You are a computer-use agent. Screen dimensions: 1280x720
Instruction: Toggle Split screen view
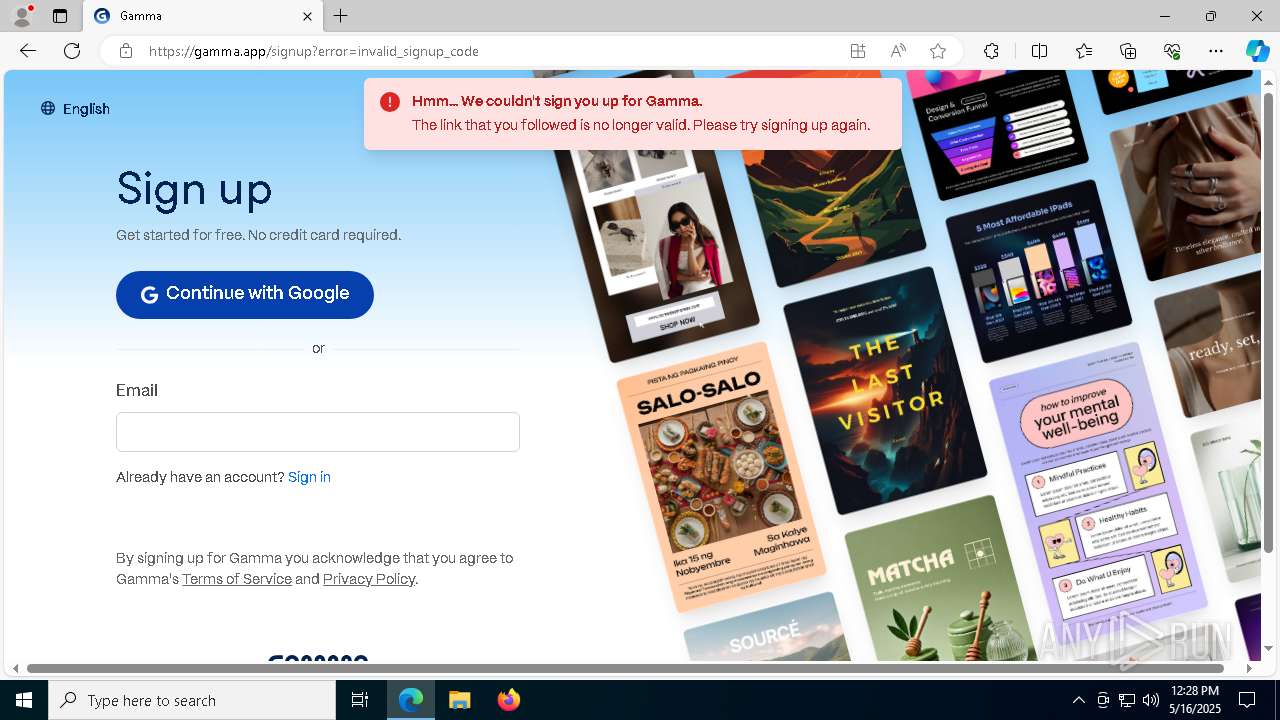tap(1039, 51)
